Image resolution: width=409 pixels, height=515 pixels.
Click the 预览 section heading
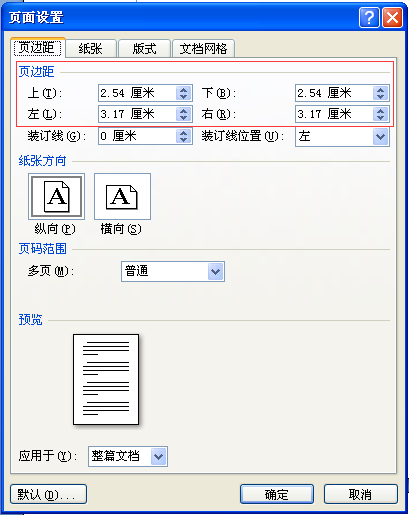click(x=31, y=320)
